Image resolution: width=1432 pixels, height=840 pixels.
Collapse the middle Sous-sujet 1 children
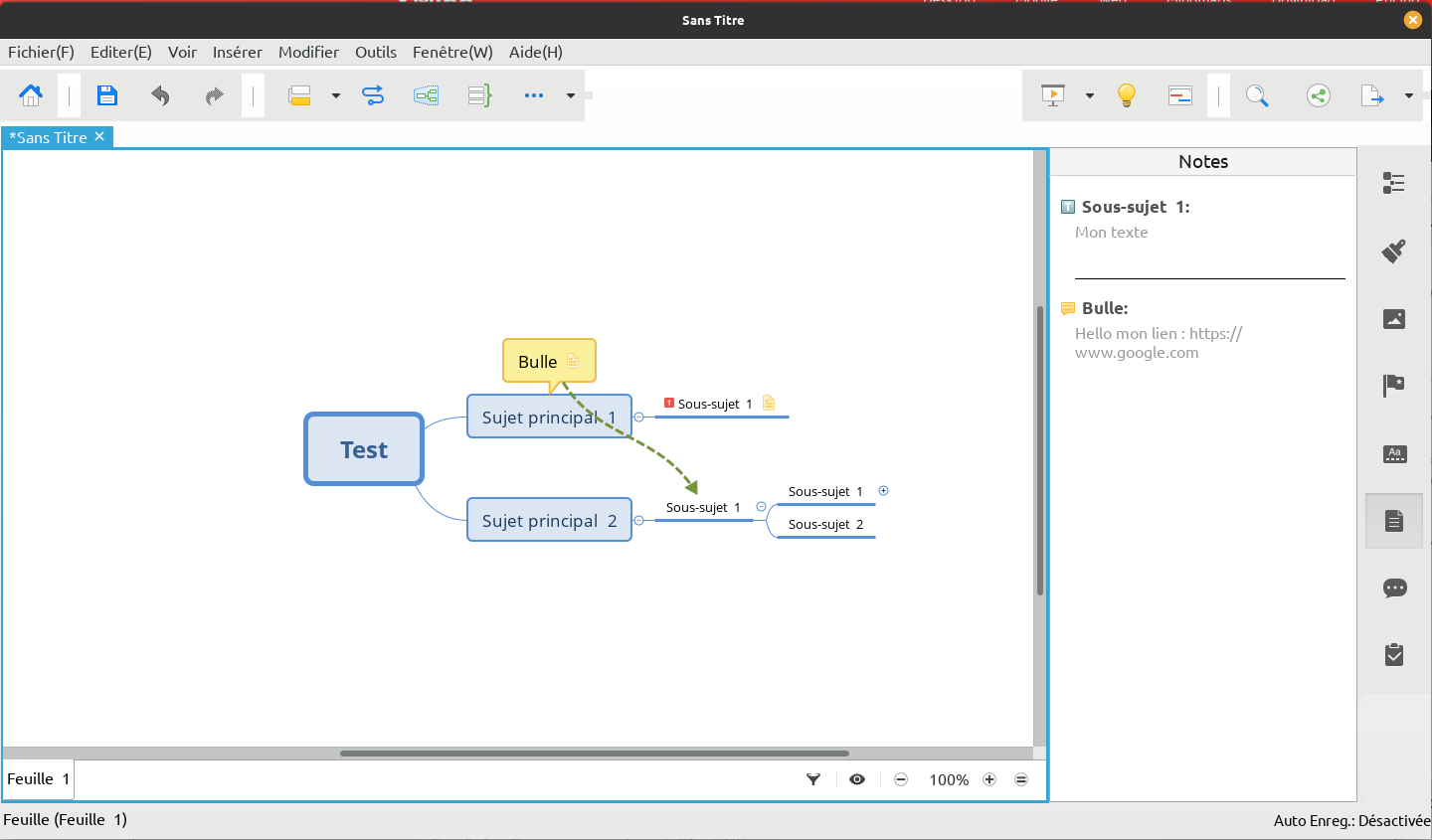click(762, 507)
